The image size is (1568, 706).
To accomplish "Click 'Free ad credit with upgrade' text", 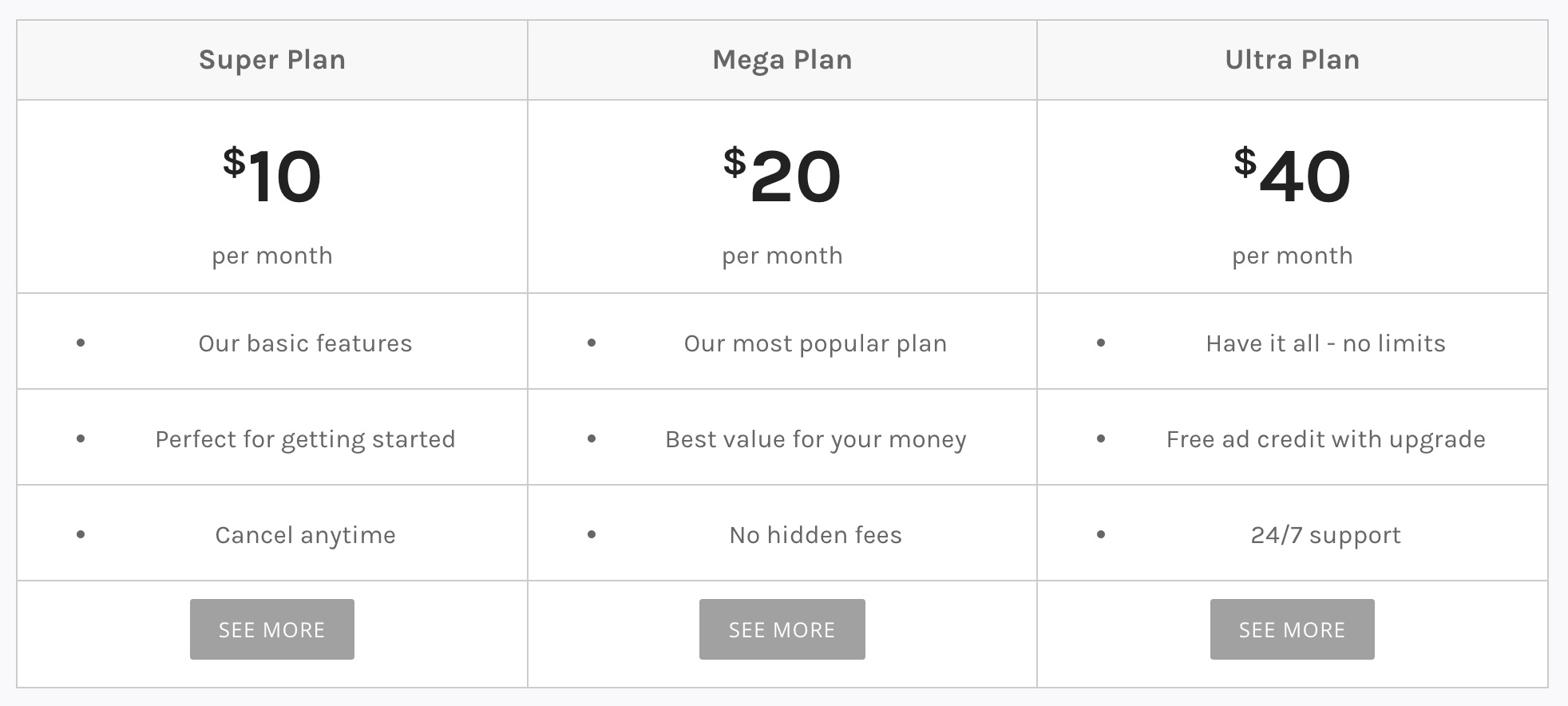I will (x=1325, y=439).
